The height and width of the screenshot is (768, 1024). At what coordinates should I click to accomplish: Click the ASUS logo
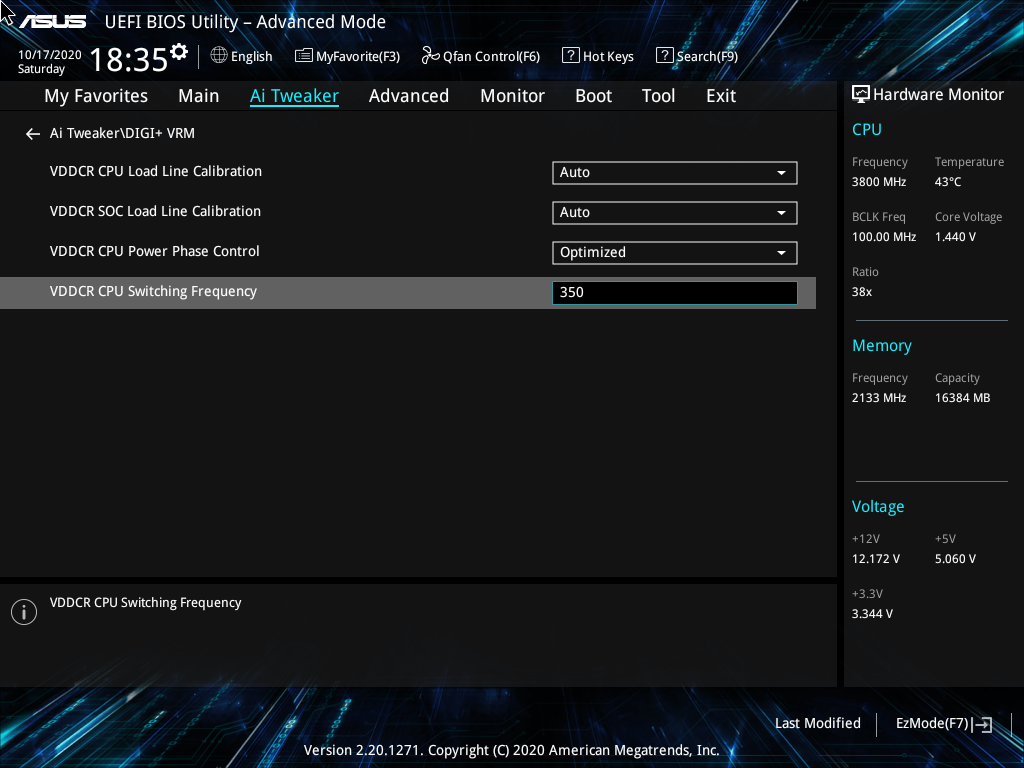pyautogui.click(x=53, y=22)
